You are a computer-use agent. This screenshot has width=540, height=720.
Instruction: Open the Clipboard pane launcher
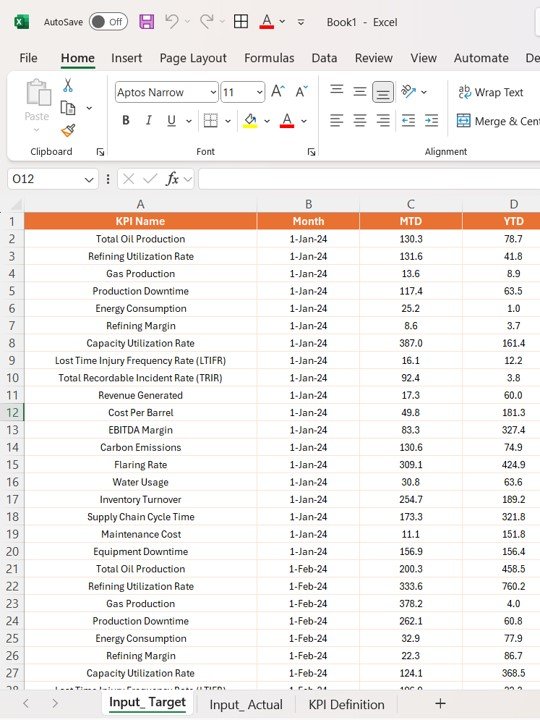tap(100, 152)
